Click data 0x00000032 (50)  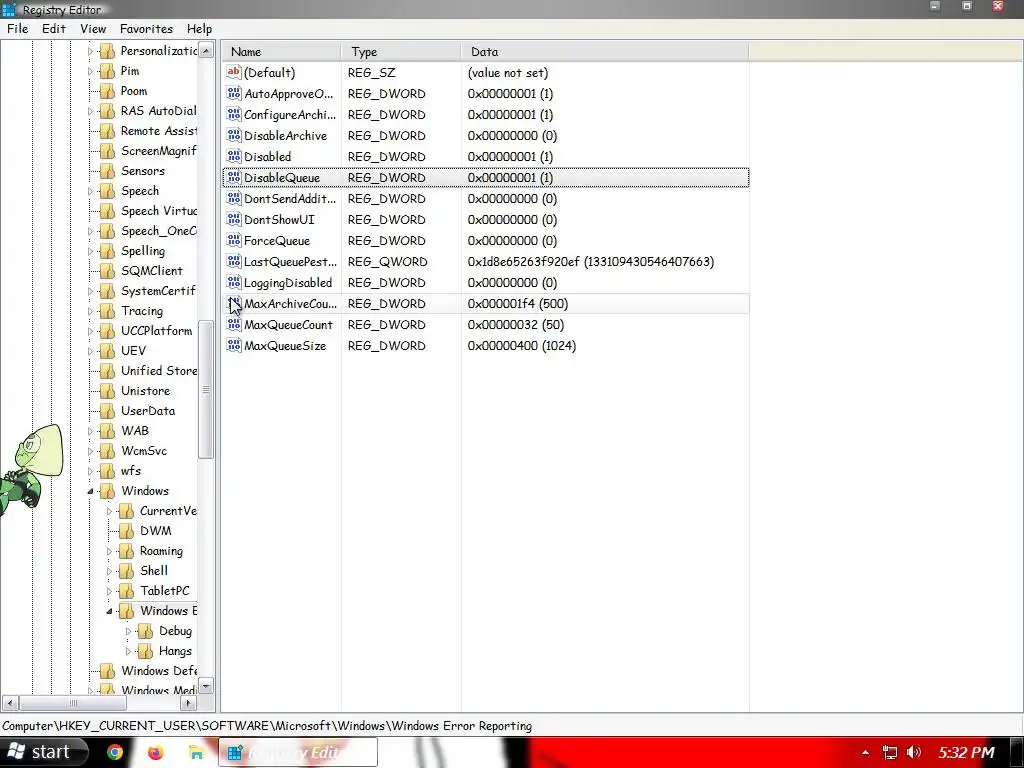516,325
